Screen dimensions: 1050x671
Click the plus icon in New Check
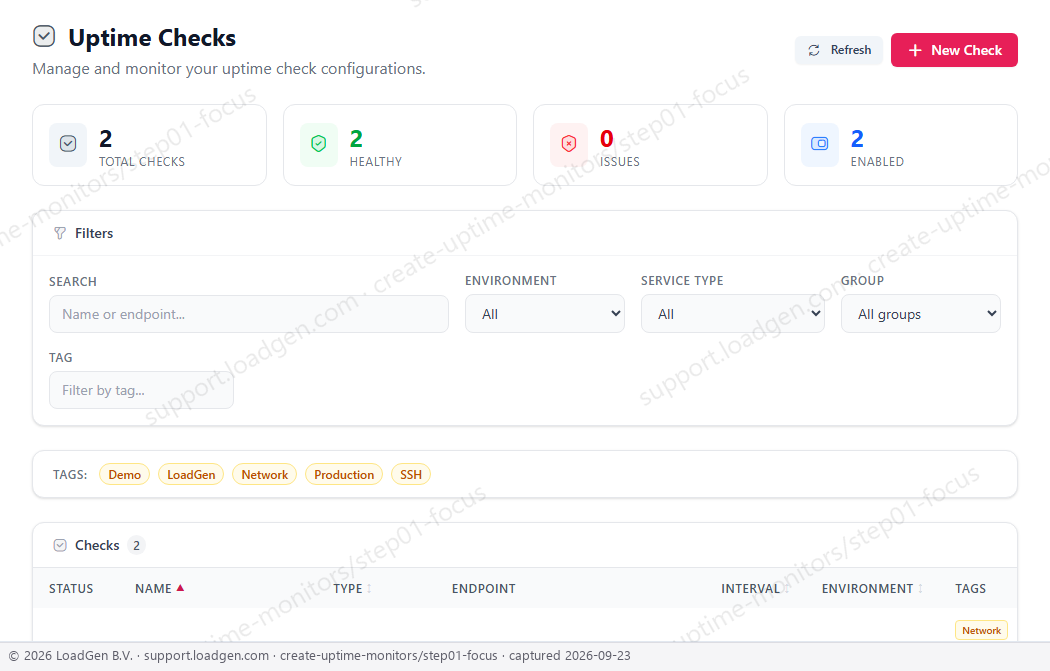[915, 50]
